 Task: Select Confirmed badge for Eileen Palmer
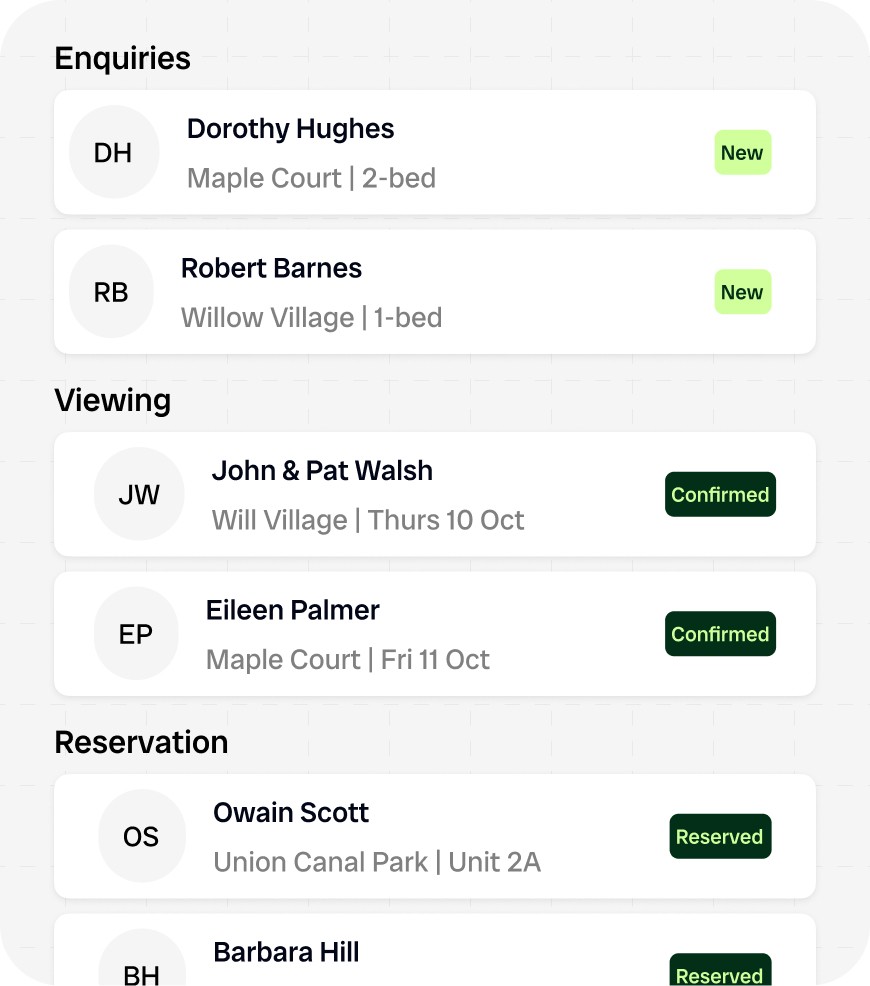[720, 634]
